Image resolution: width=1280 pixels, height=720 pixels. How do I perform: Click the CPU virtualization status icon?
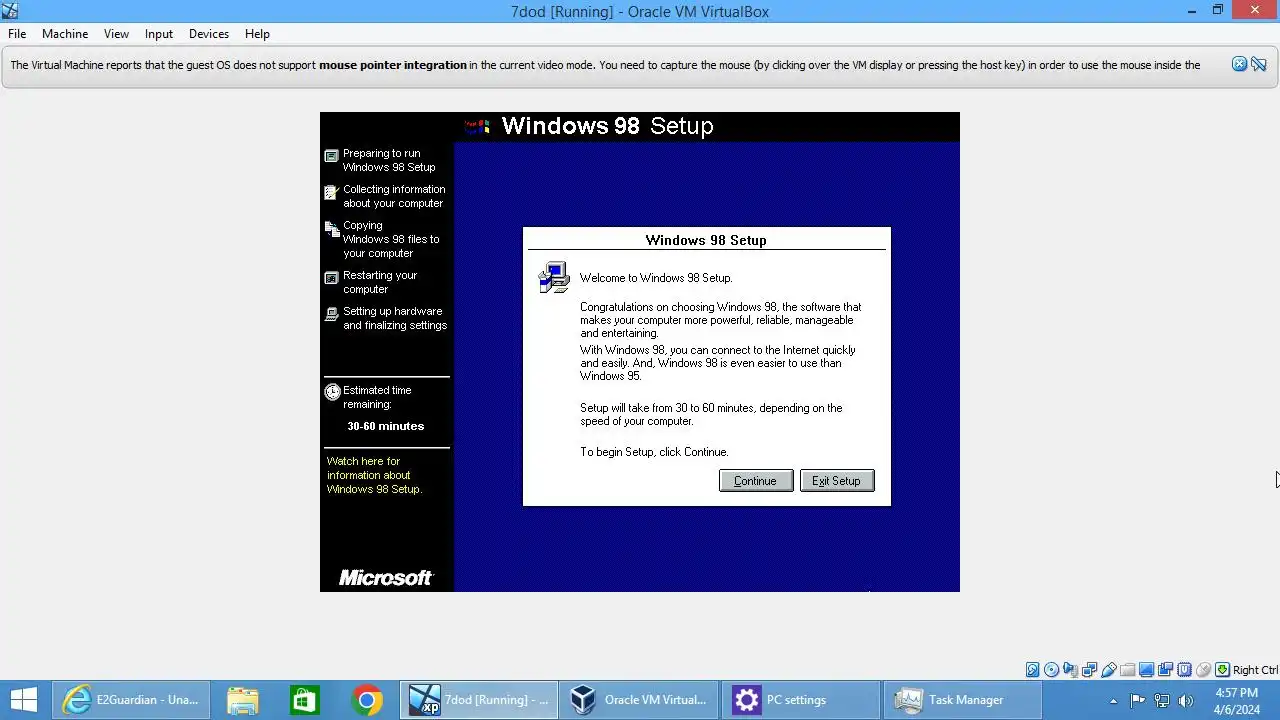pos(1184,670)
